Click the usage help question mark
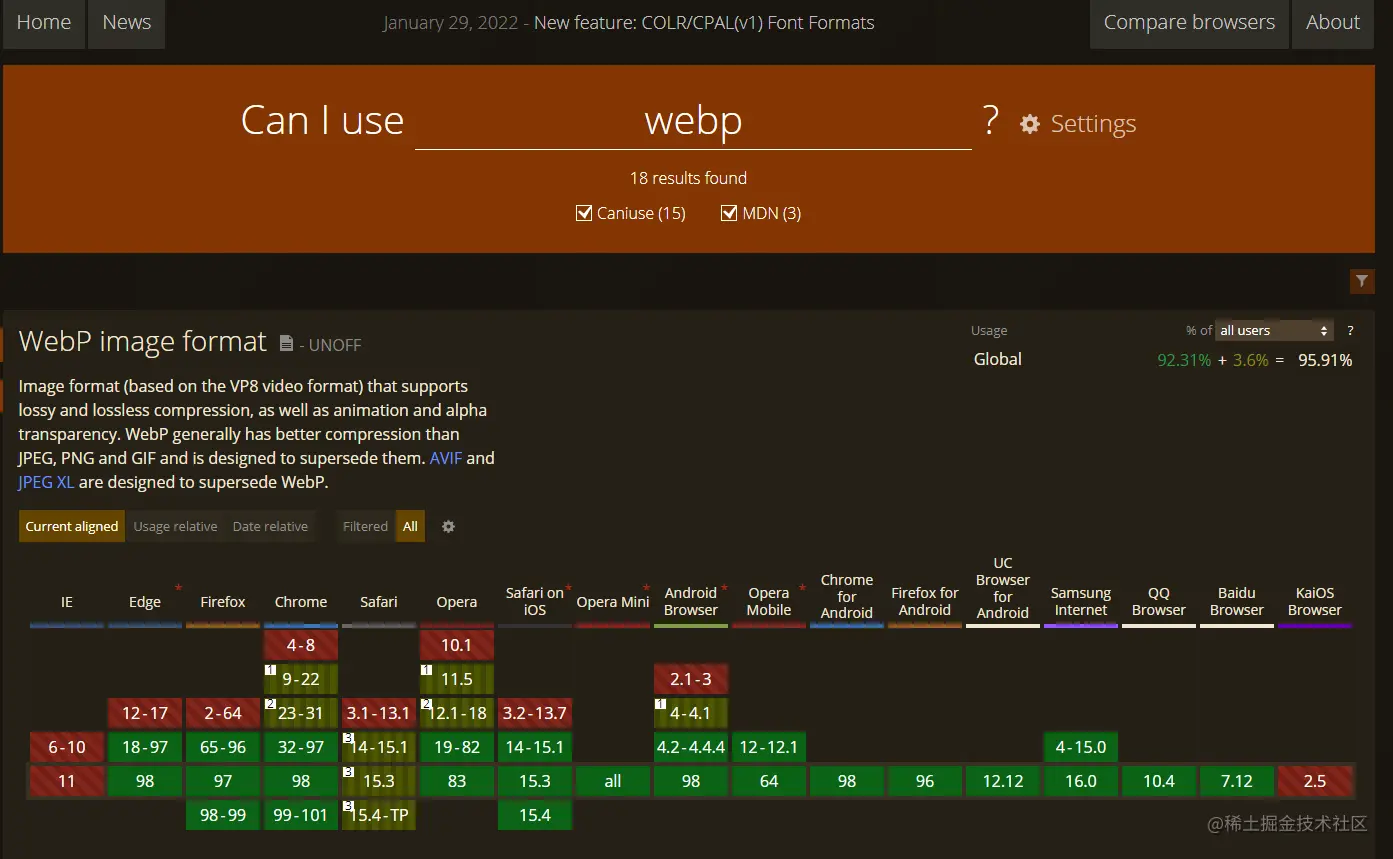The image size is (1393, 859). pyautogui.click(x=1350, y=330)
